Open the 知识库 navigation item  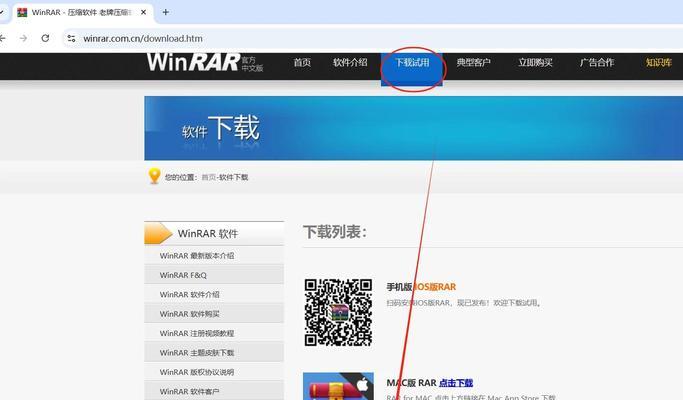coord(659,62)
